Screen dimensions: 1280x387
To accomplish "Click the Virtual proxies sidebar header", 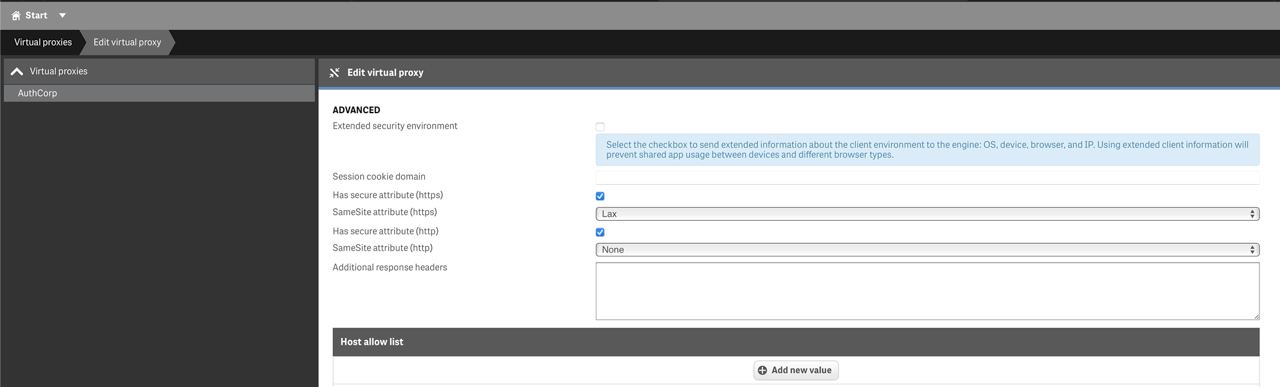I will [158, 71].
